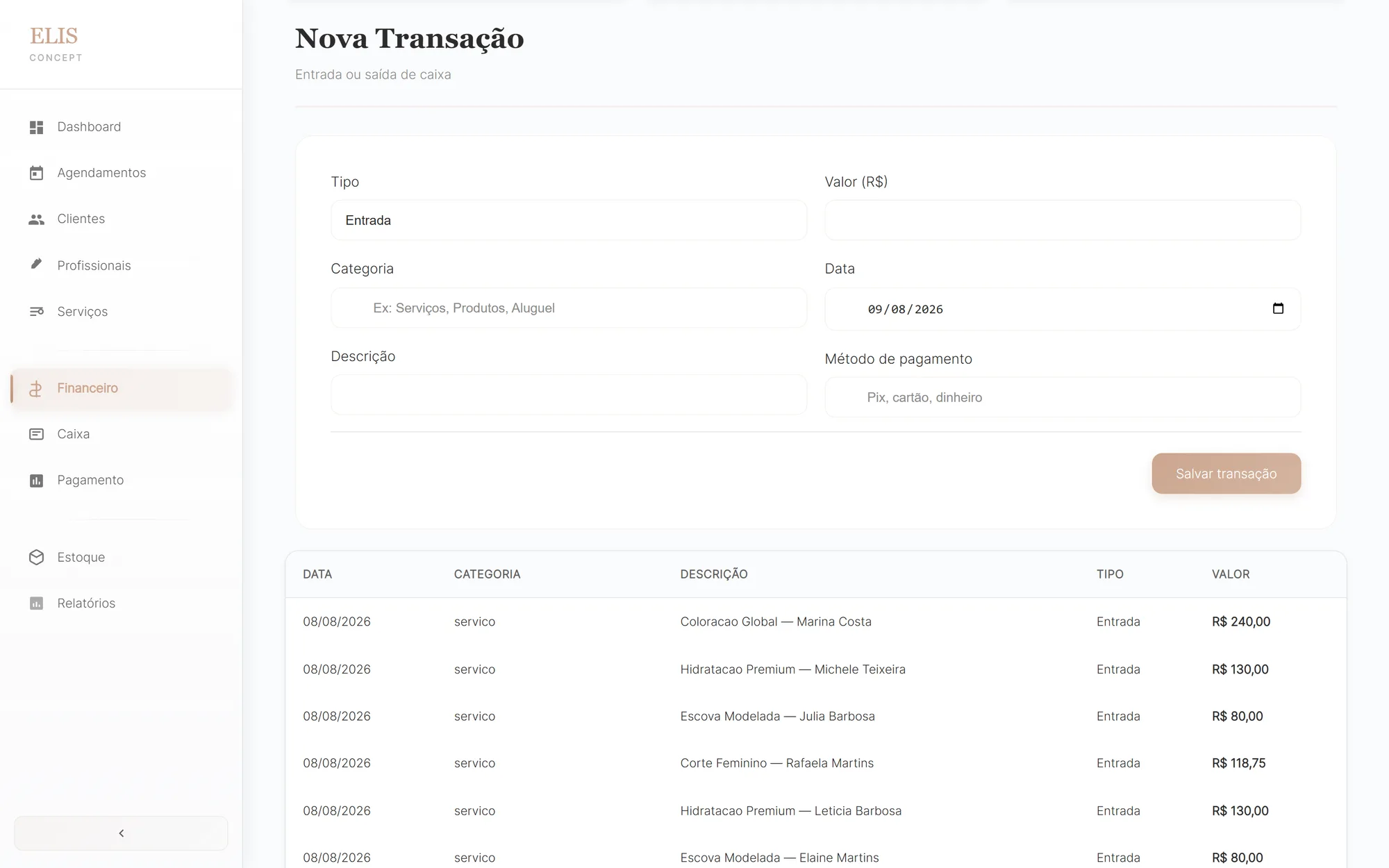Open the Estoque menu entry

pos(121,557)
